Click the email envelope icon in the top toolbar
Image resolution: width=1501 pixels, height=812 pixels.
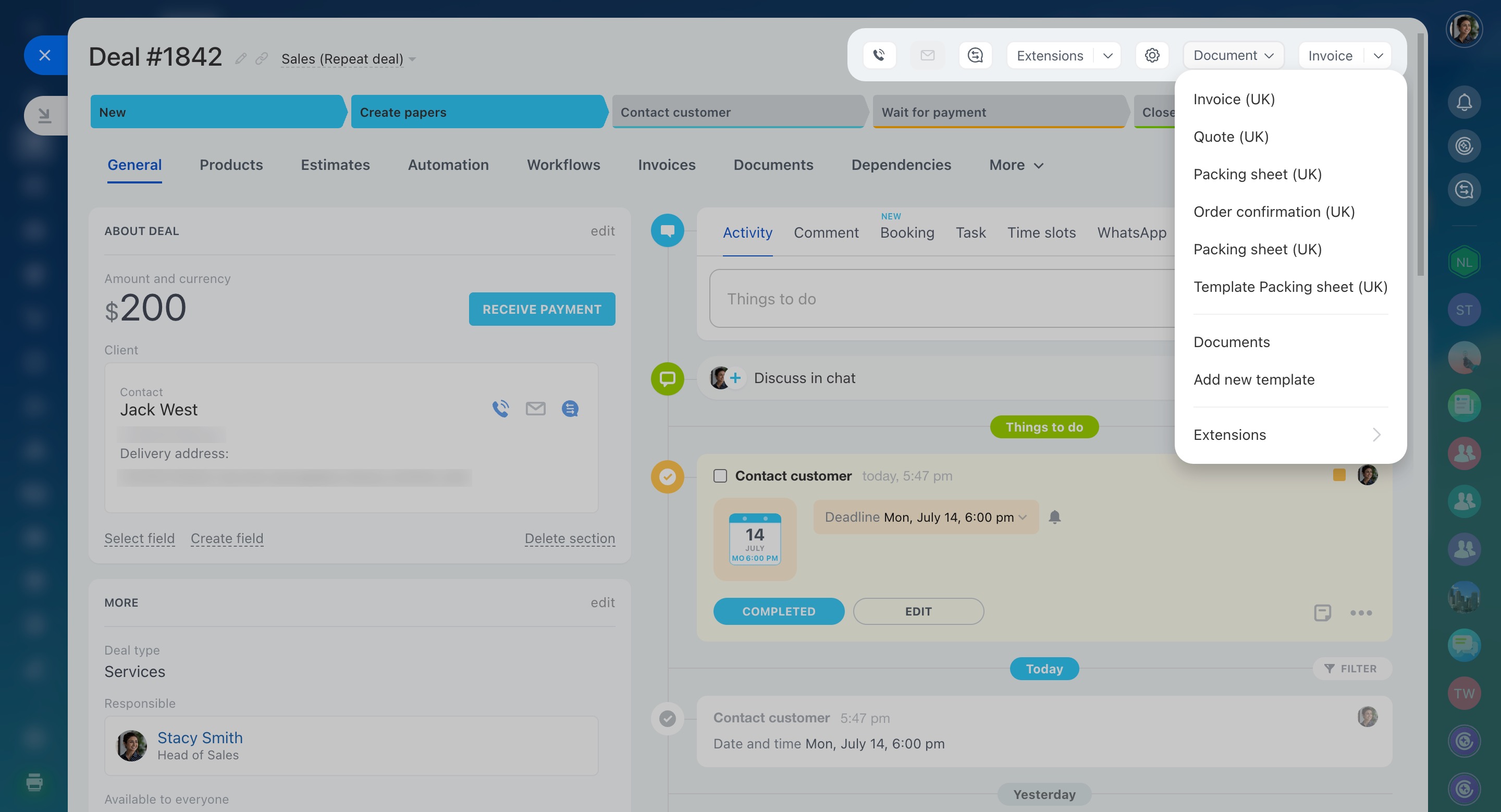pos(927,55)
